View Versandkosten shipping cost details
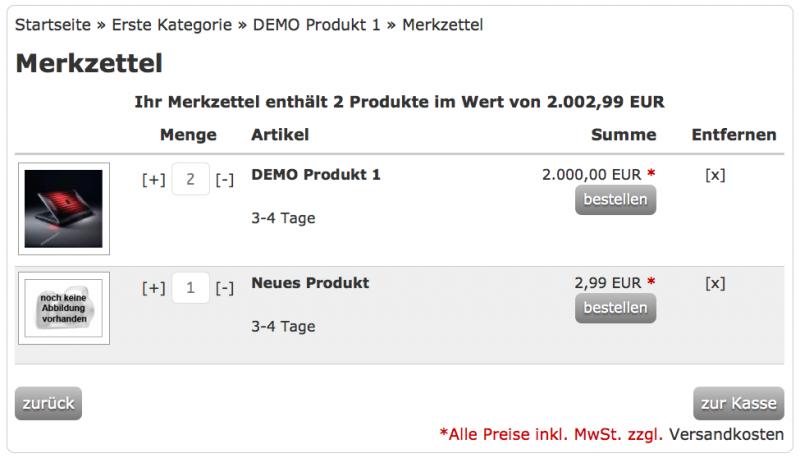 pos(726,433)
